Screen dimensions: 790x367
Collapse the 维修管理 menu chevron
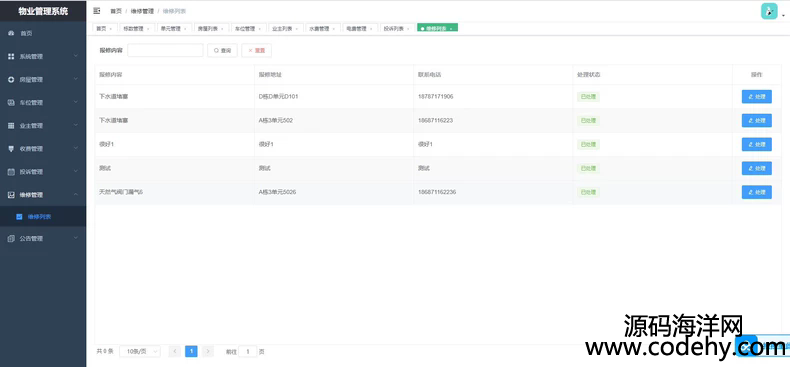(76, 195)
